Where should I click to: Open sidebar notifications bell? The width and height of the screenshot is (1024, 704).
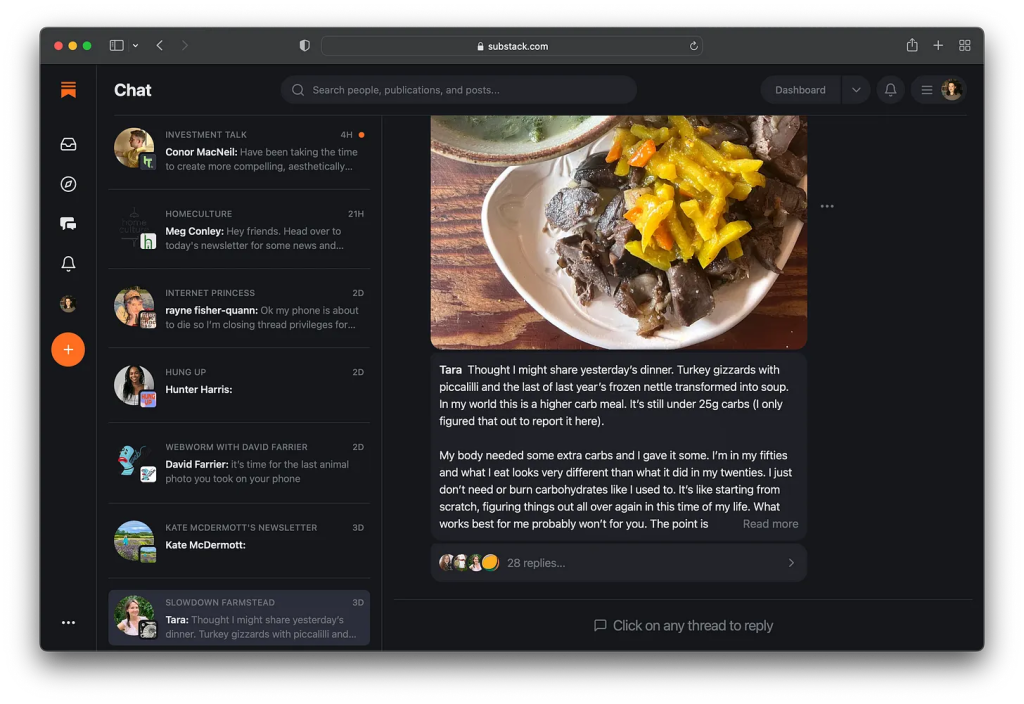(68, 263)
